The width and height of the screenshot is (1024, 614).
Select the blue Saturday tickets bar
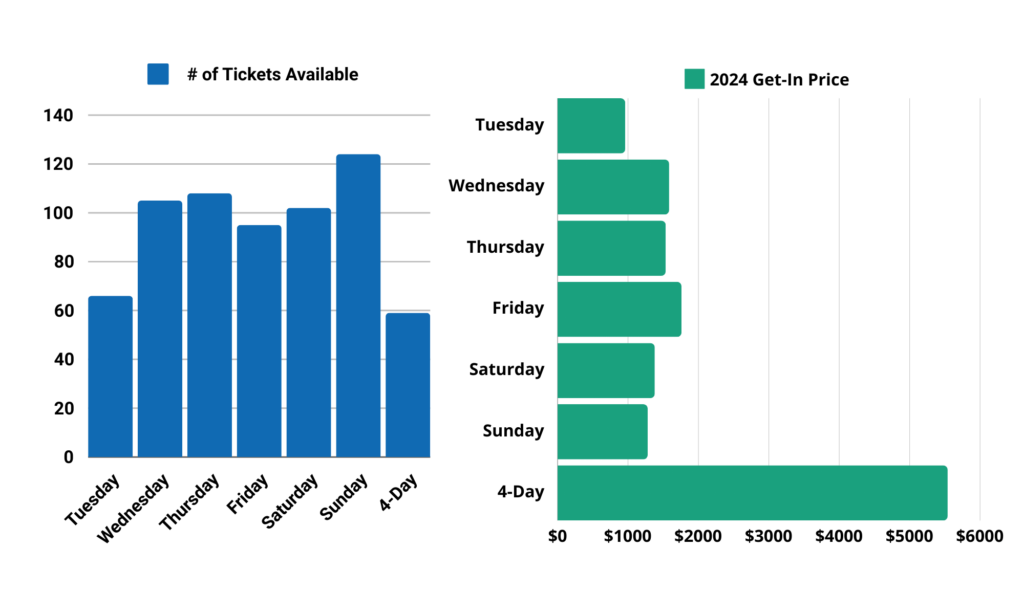tap(308, 332)
